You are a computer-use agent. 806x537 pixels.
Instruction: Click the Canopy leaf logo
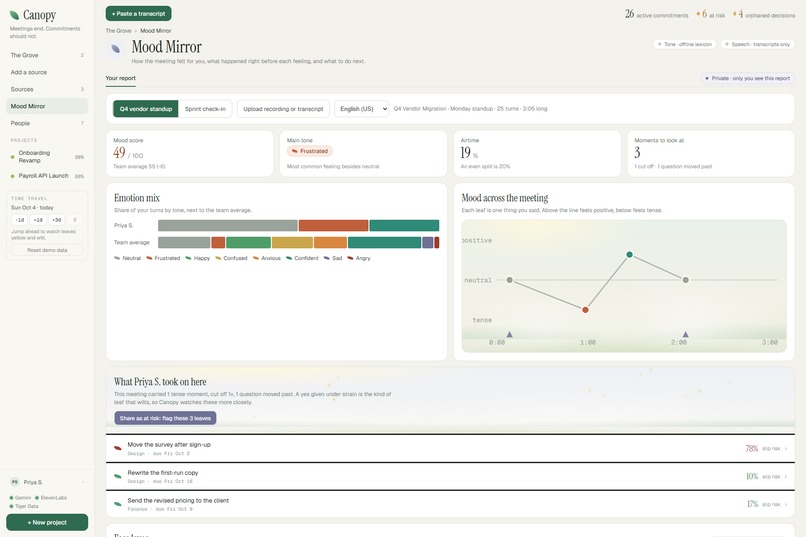coord(14,15)
